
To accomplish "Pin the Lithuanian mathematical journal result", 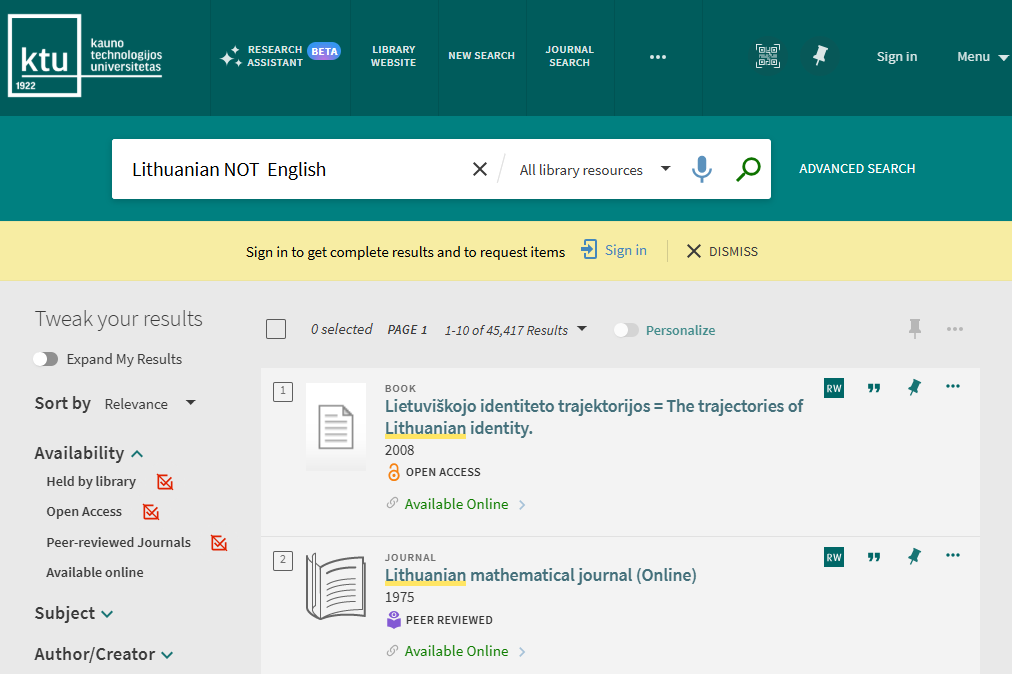I will pyautogui.click(x=914, y=557).
